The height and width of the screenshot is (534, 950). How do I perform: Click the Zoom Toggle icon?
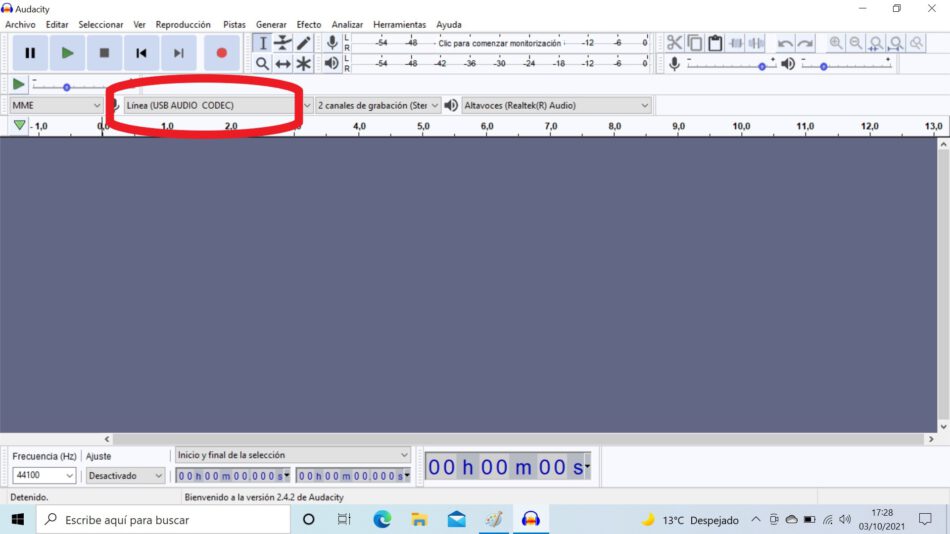pyautogui.click(x=917, y=43)
